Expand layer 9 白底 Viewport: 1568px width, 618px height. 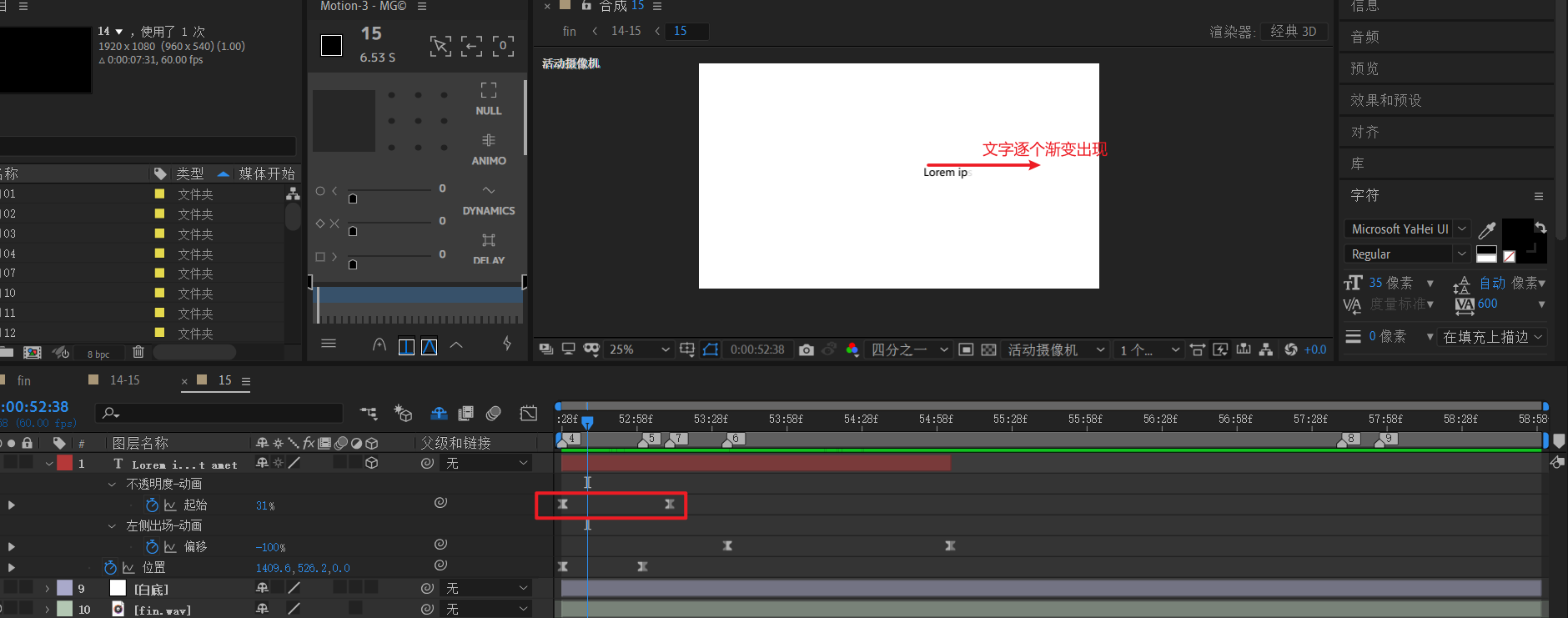(x=48, y=588)
